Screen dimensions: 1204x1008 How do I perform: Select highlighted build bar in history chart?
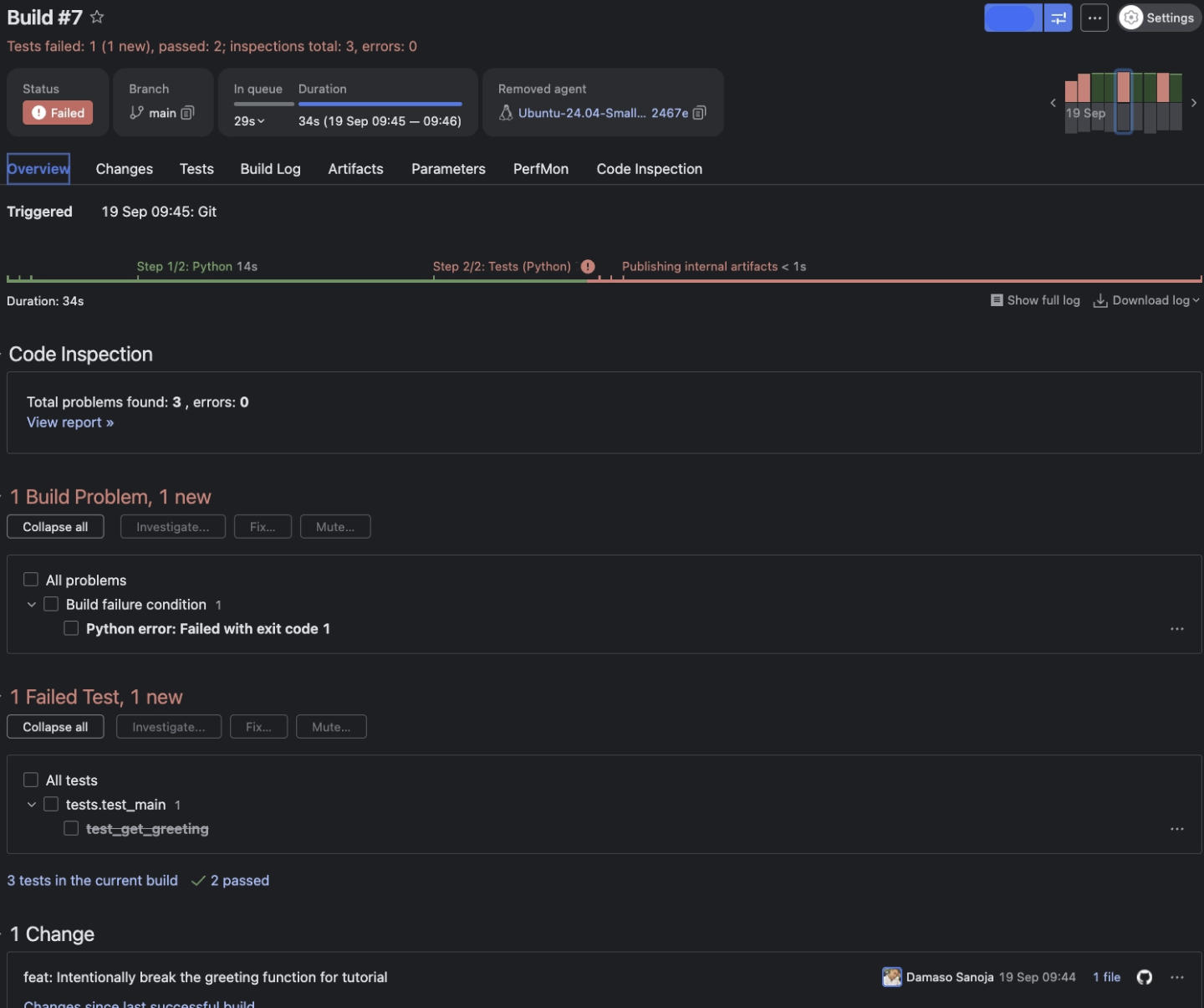1124,101
